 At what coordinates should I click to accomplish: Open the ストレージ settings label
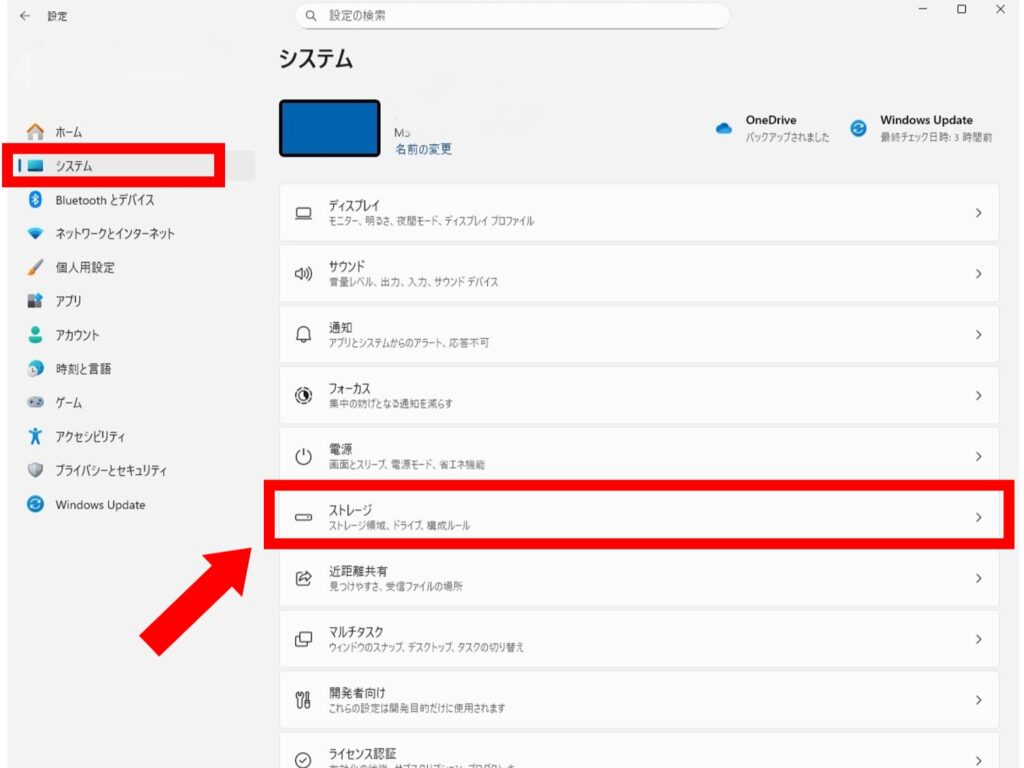click(350, 509)
